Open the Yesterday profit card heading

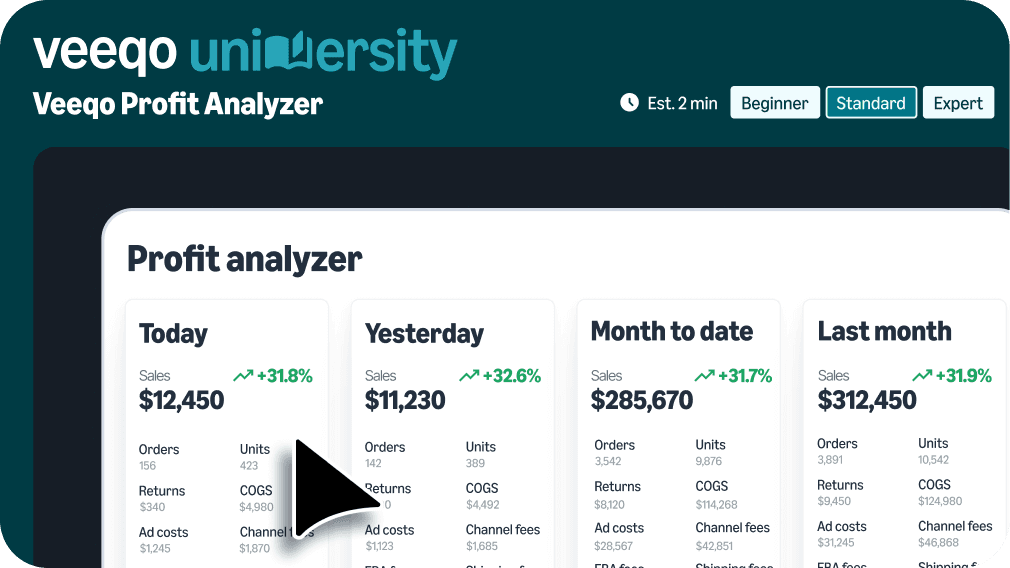pos(424,333)
